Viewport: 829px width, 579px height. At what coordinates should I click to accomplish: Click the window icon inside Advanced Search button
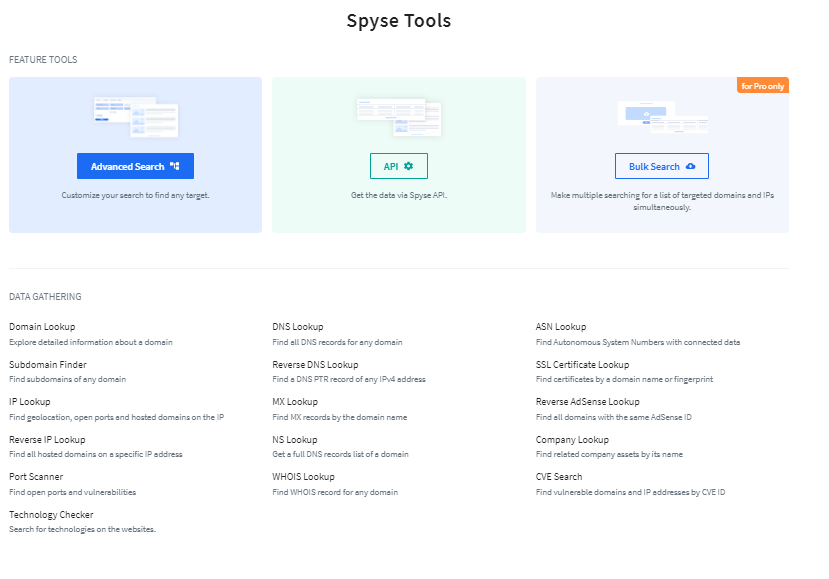pyautogui.click(x=174, y=166)
